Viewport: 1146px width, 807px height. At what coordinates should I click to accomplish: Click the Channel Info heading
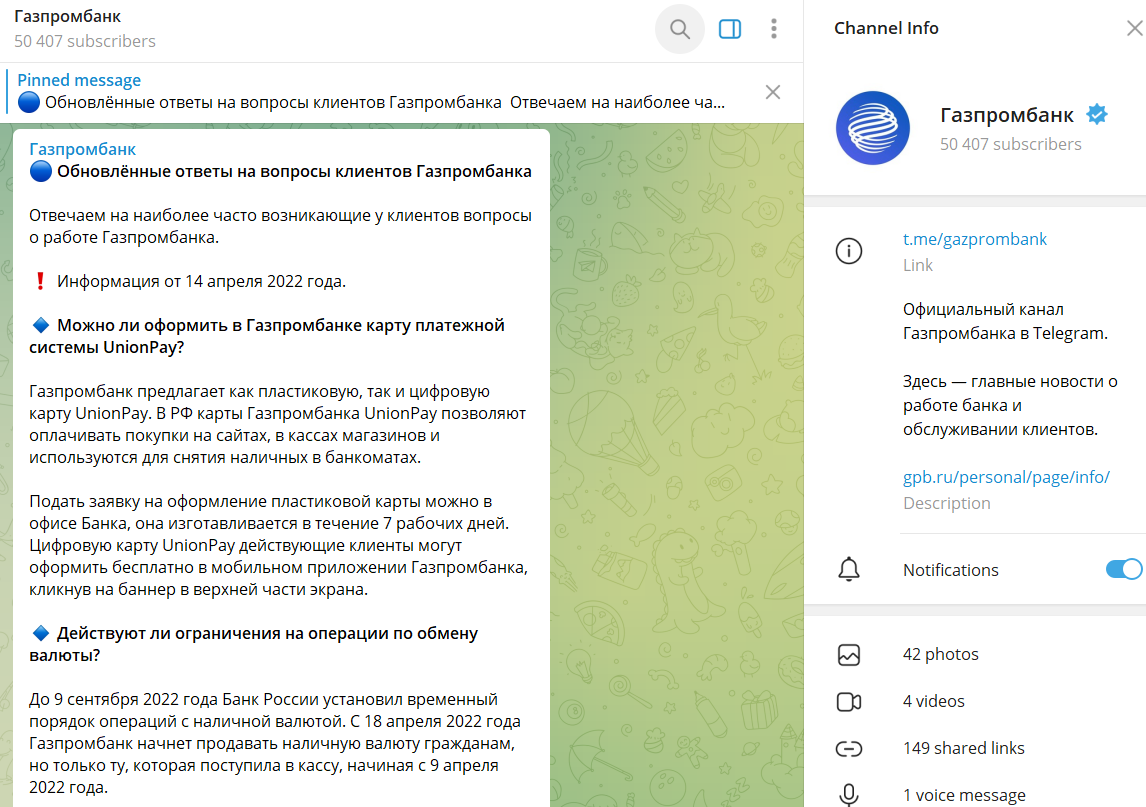tap(886, 29)
